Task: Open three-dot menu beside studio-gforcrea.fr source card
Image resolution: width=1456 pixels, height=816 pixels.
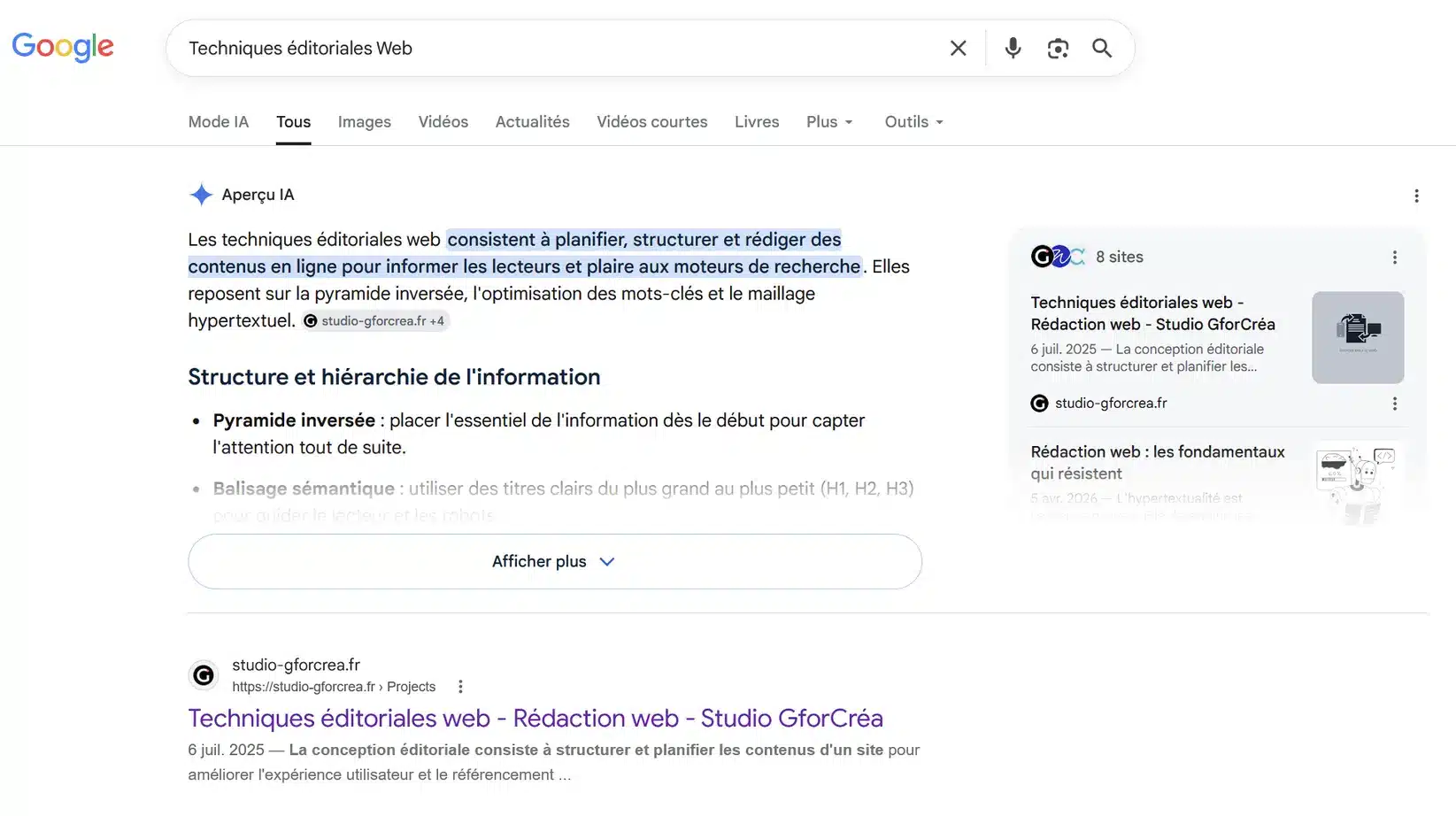Action: [1394, 404]
